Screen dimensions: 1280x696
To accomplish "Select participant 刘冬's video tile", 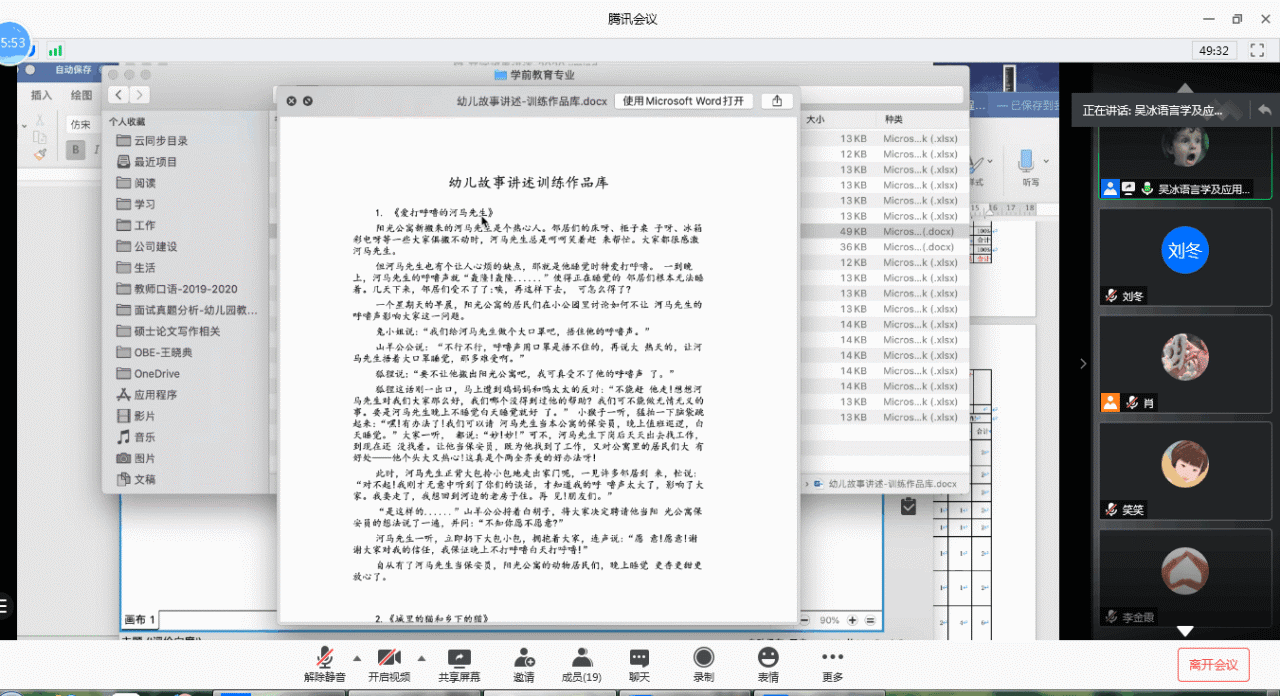I will coord(1185,257).
